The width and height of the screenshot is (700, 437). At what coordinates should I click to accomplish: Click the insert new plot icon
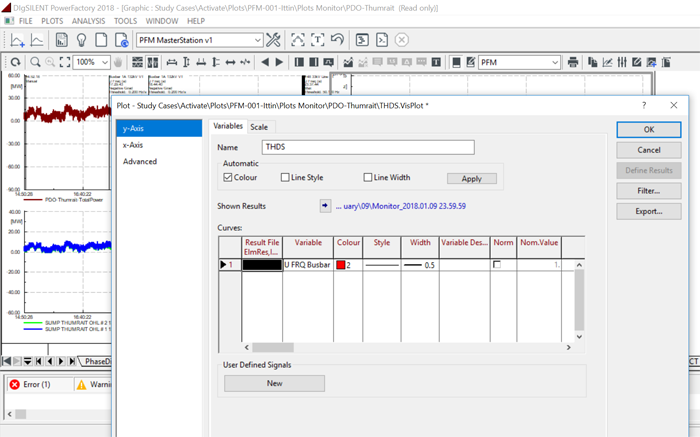coord(18,40)
